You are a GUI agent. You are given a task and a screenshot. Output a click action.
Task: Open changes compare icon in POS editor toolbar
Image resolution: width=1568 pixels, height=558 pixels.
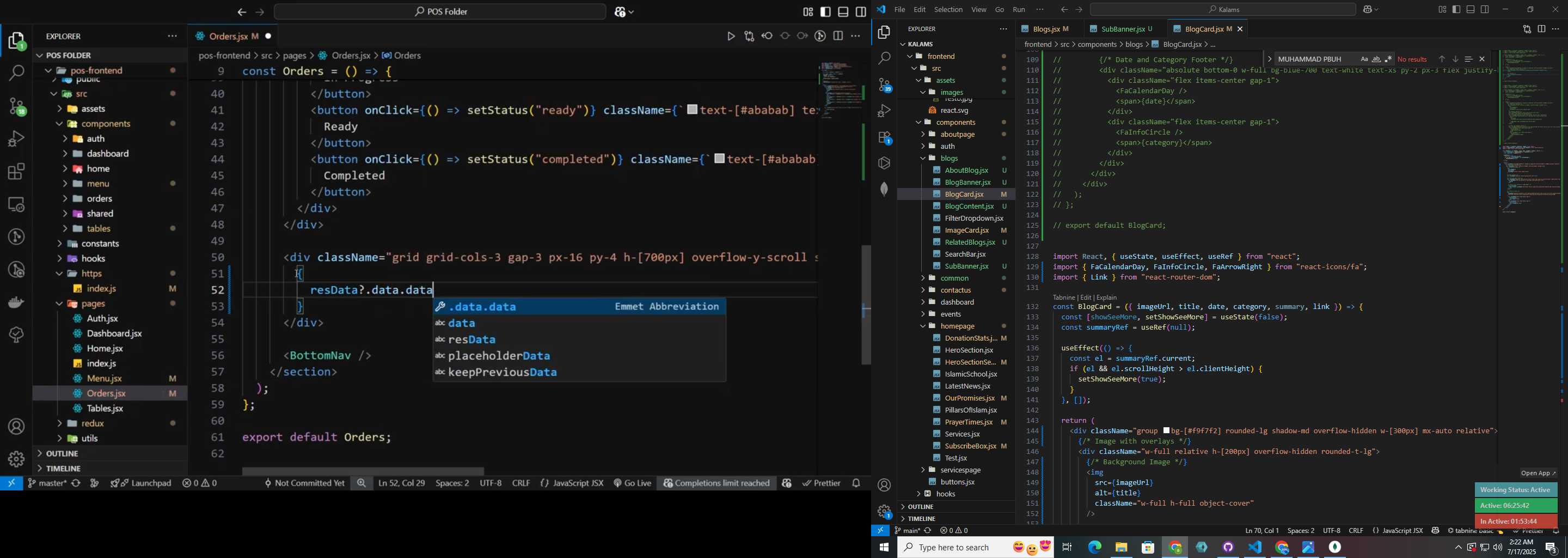coord(749,37)
